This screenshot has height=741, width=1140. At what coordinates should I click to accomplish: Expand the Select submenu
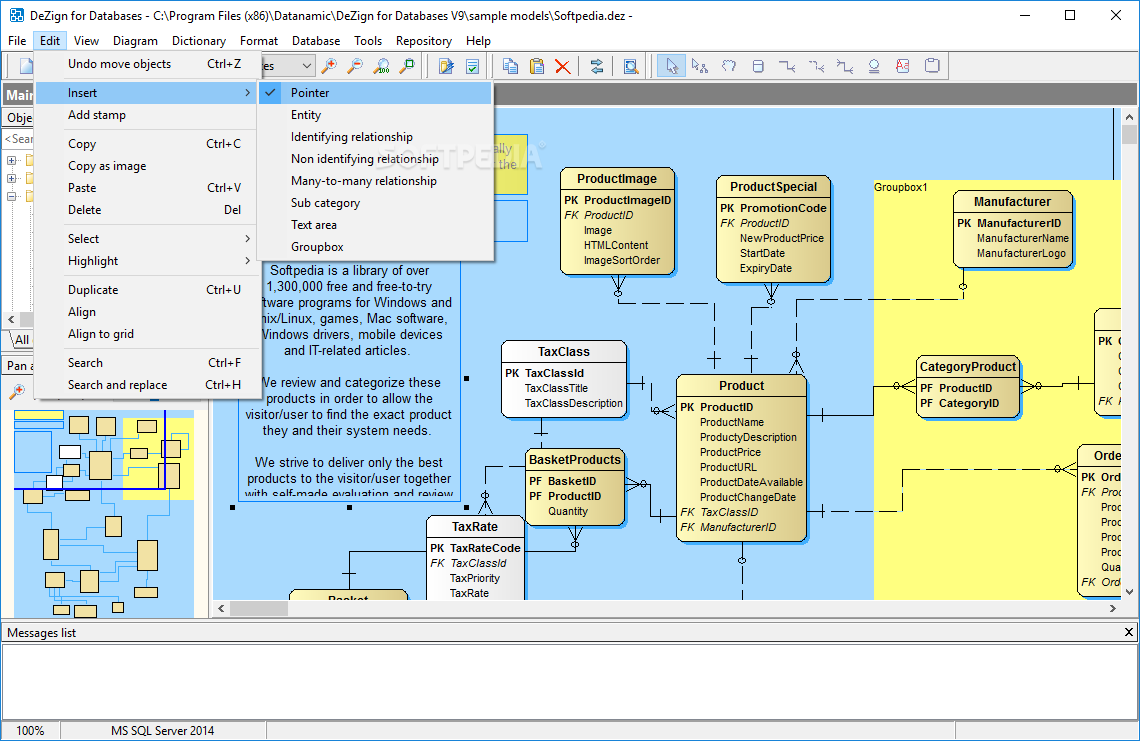(147, 239)
